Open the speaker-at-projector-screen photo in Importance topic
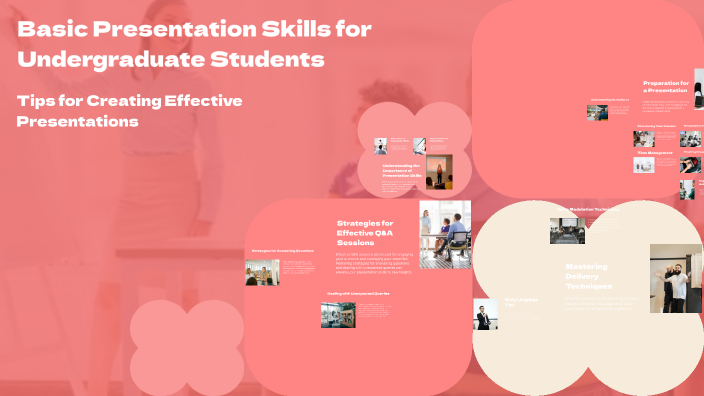The height and width of the screenshot is (396, 704). [439, 172]
